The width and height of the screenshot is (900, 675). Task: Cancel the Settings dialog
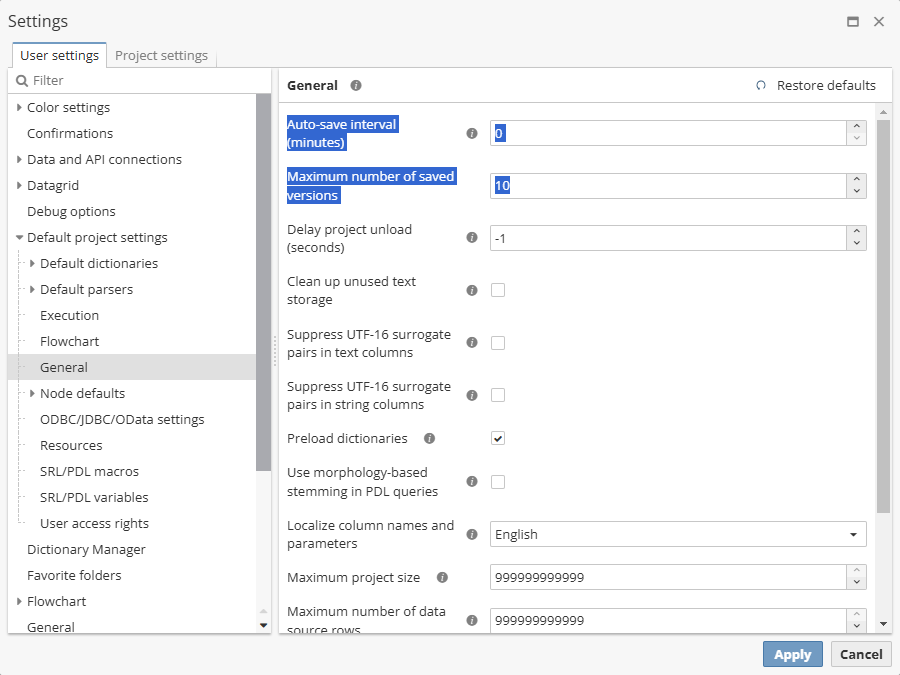[x=860, y=654]
